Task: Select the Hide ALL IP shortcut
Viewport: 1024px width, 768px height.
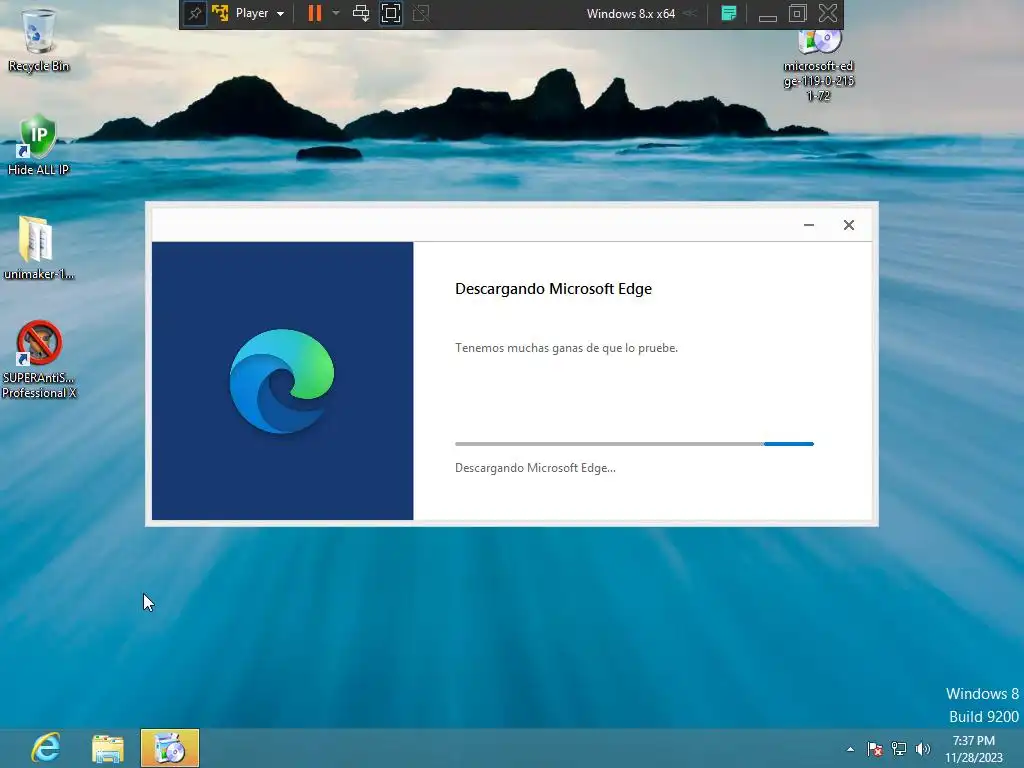Action: [38, 144]
